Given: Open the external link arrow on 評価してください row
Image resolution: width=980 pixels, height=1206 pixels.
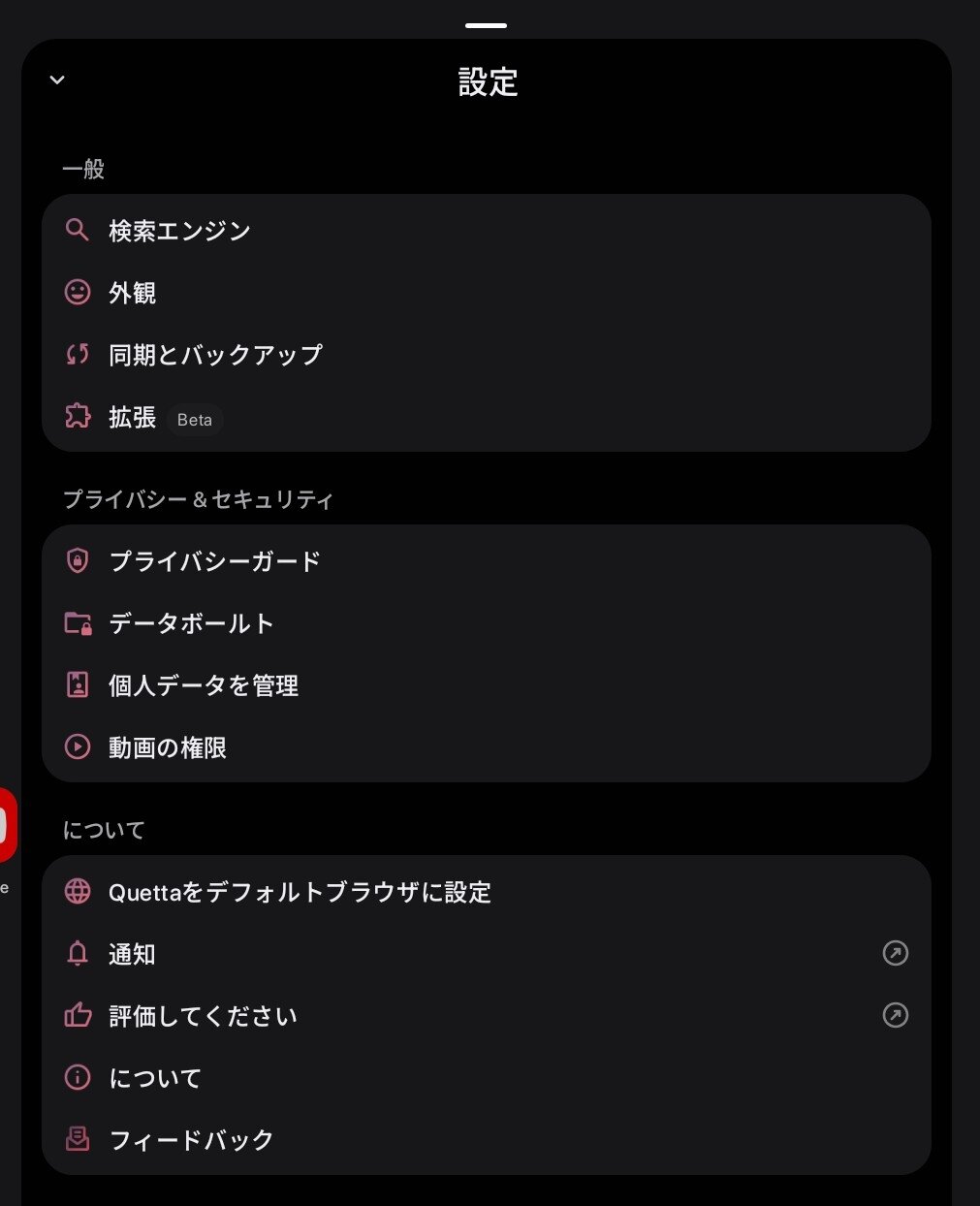Looking at the screenshot, I should (x=896, y=1015).
